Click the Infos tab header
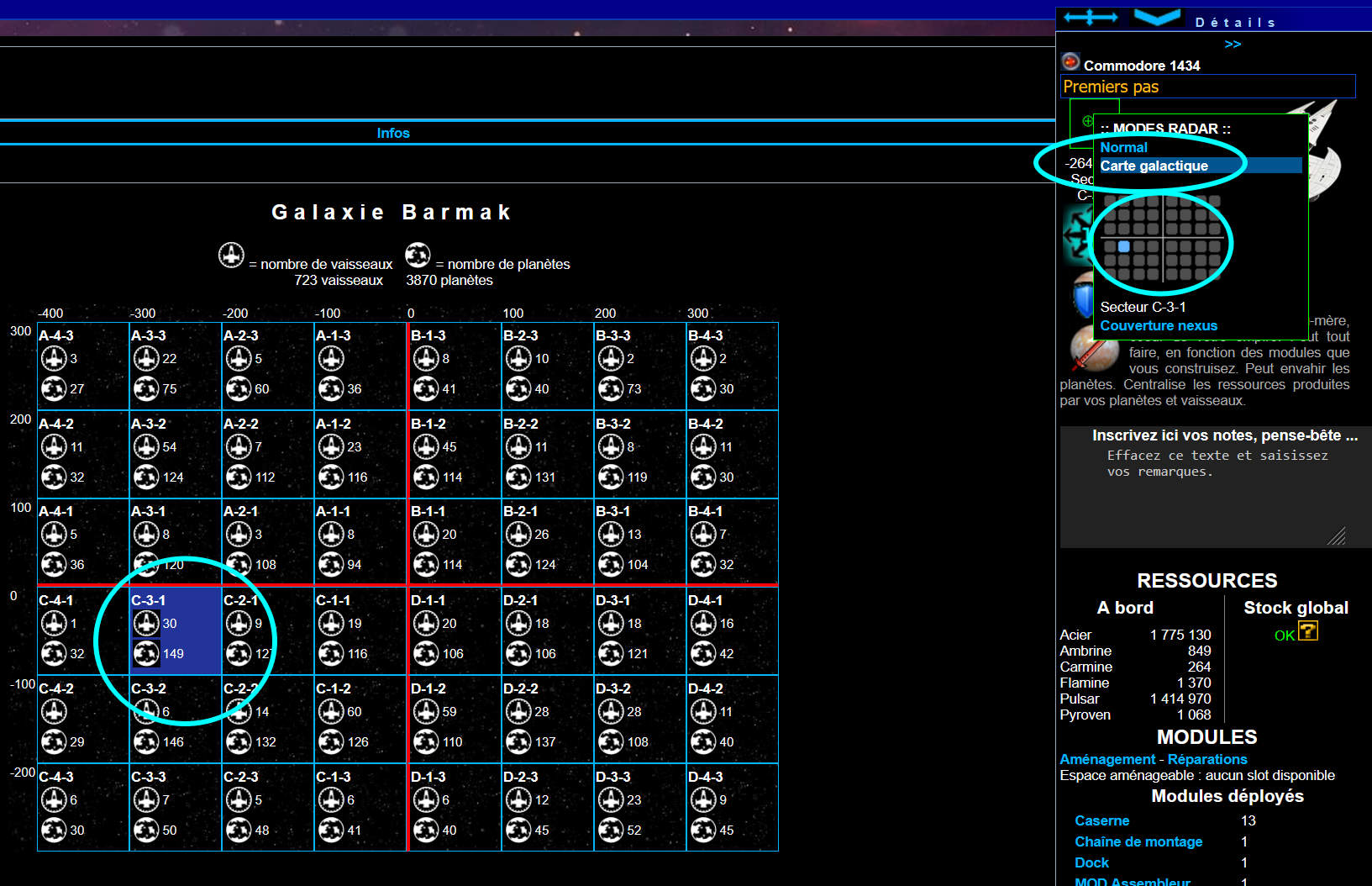The image size is (1372, 886). coord(392,133)
